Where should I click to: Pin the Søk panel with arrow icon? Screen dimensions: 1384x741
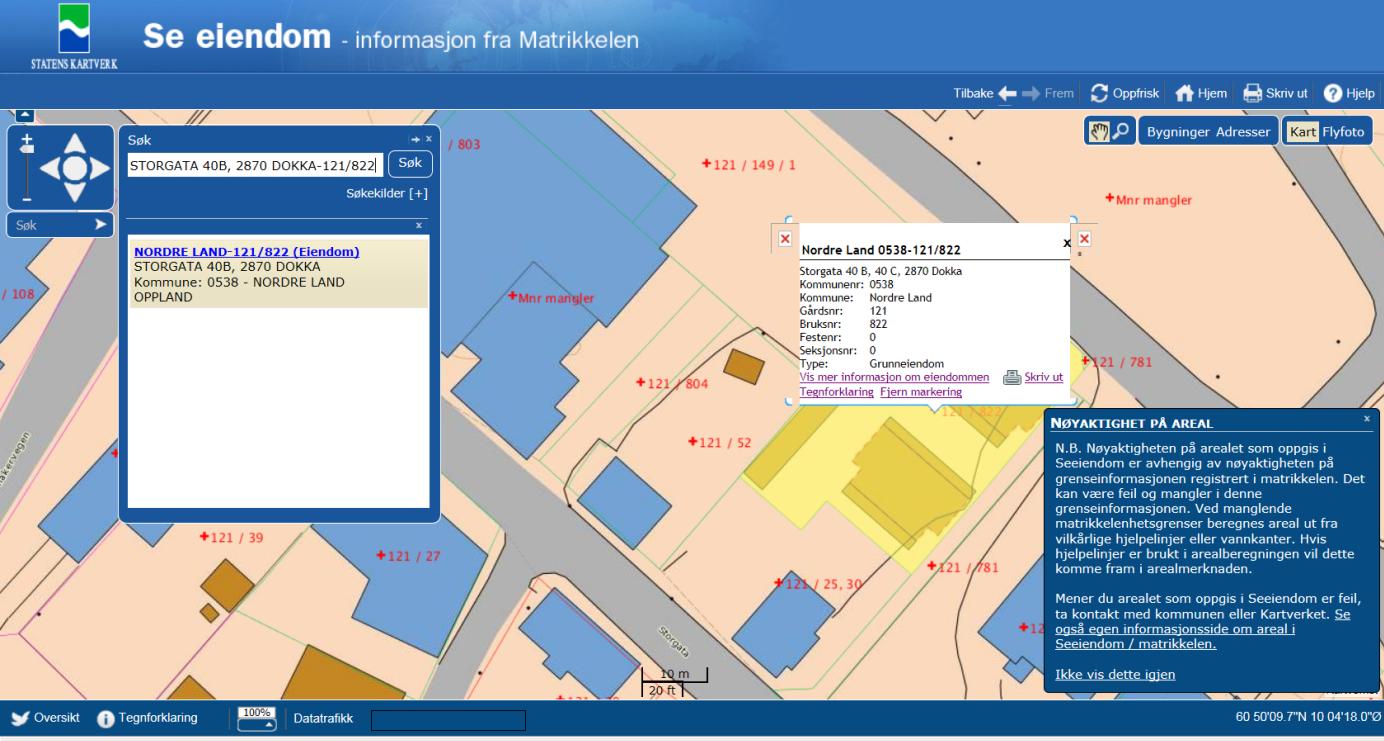[415, 139]
